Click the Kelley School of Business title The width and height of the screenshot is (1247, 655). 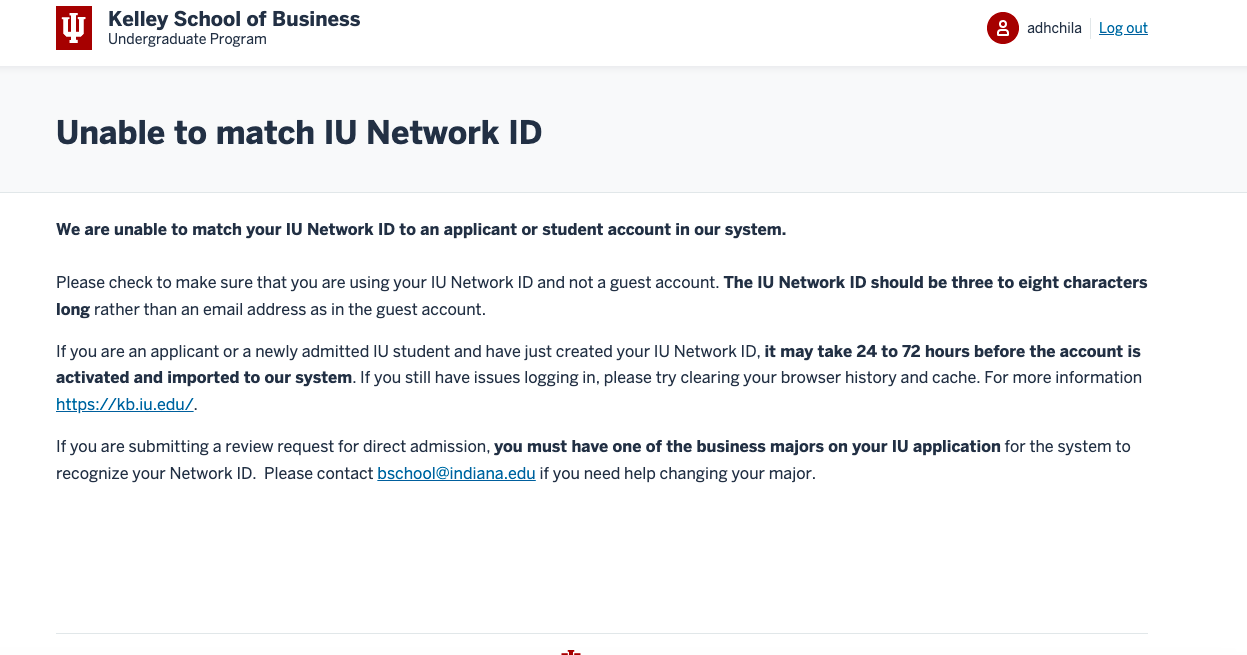point(234,19)
